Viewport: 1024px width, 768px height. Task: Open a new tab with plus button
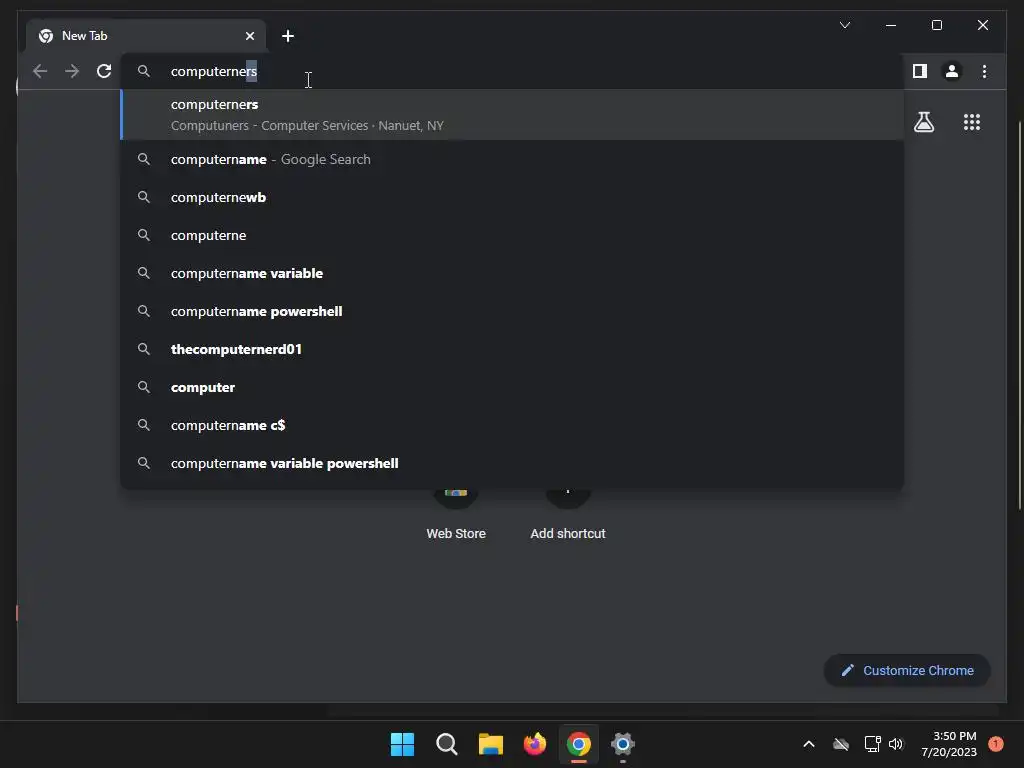[288, 36]
